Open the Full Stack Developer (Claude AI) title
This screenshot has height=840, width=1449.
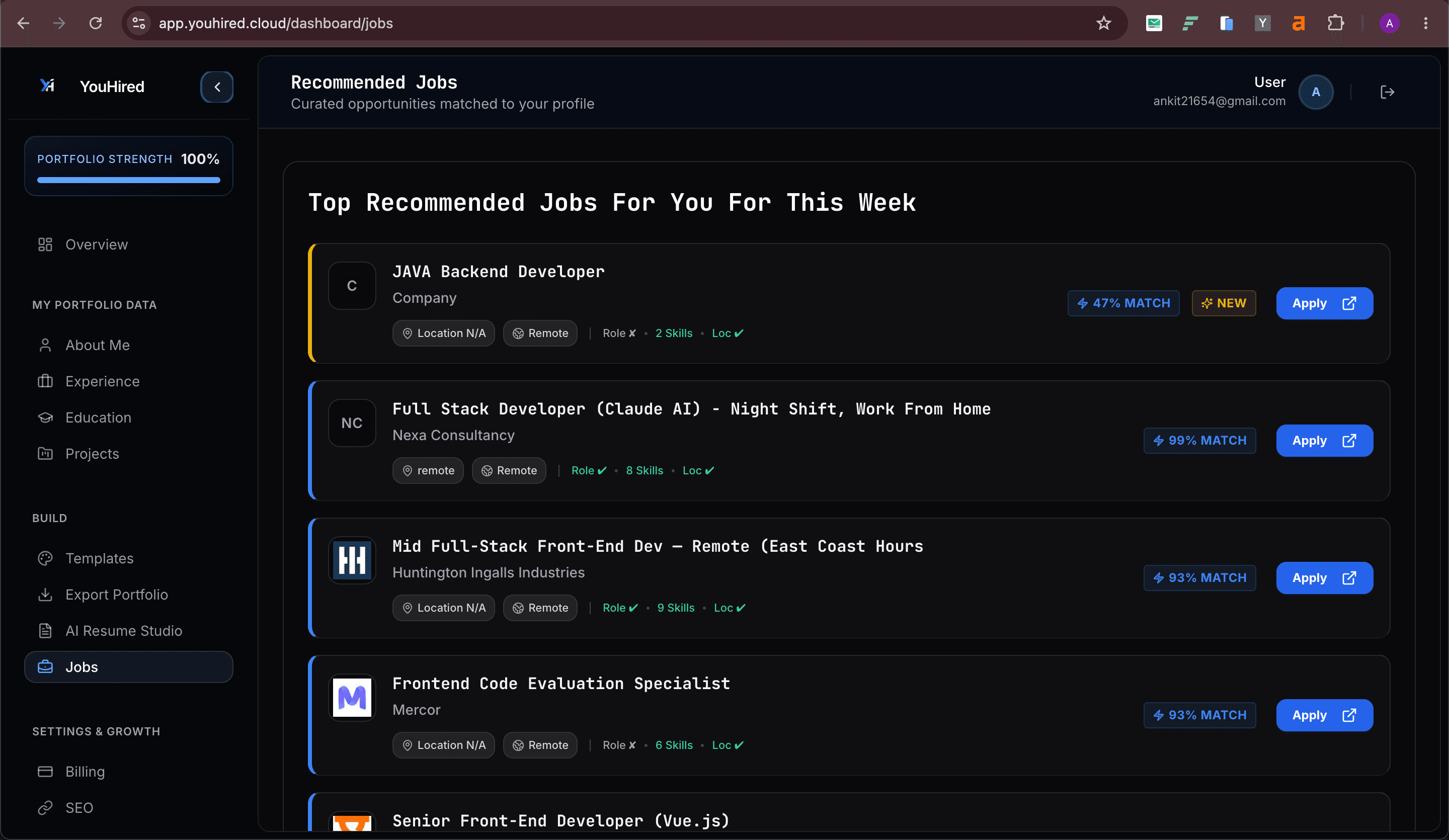[692, 409]
